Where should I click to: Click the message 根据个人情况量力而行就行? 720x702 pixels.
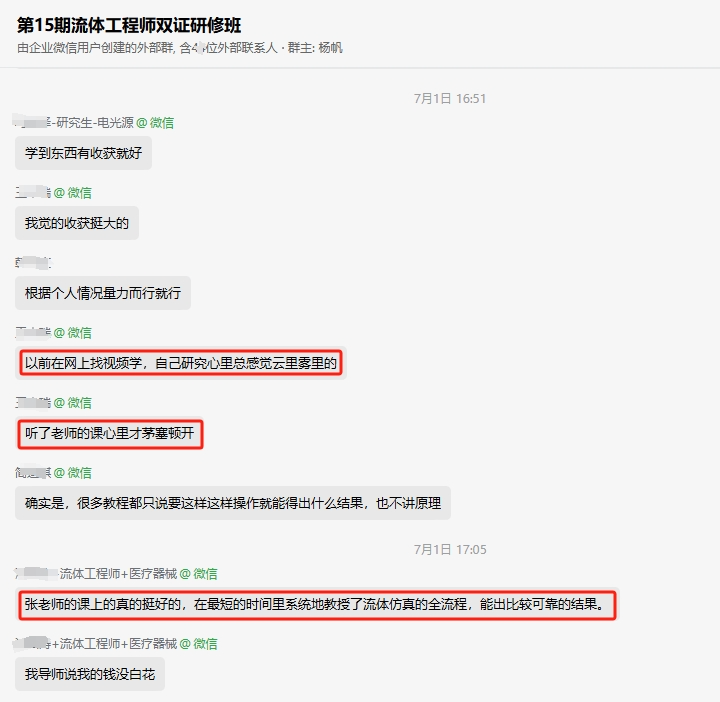point(103,293)
